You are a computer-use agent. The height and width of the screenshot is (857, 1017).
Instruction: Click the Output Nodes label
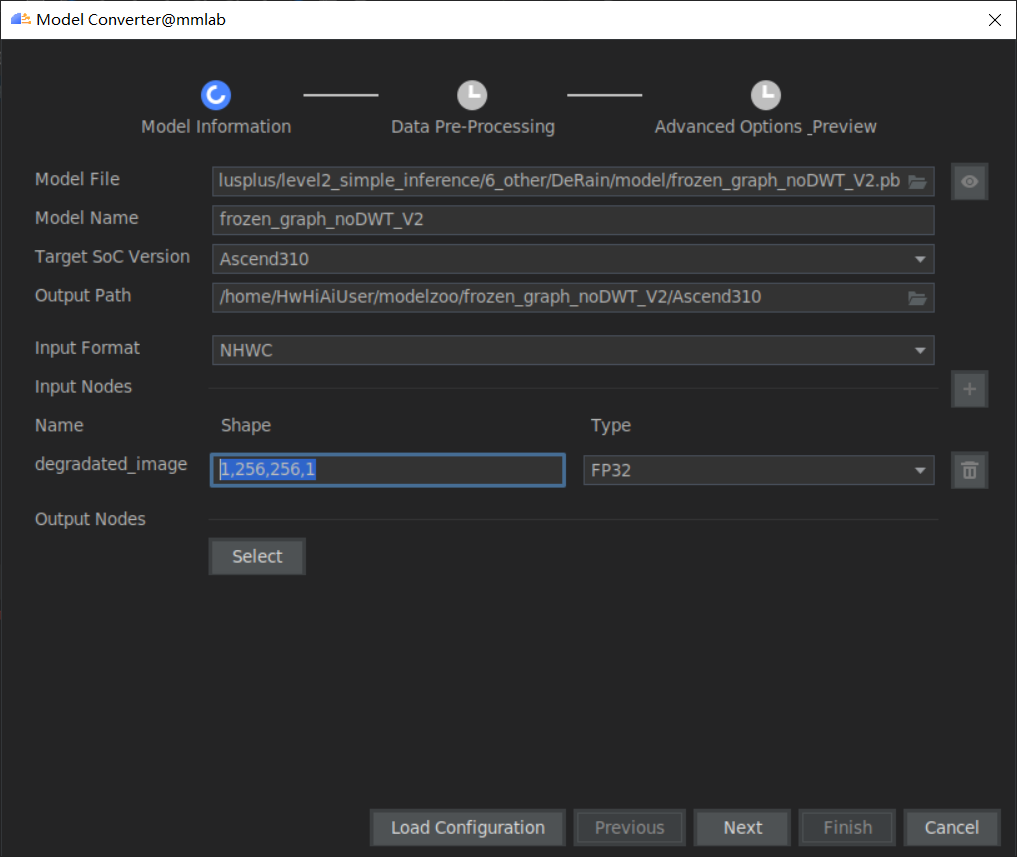click(90, 519)
